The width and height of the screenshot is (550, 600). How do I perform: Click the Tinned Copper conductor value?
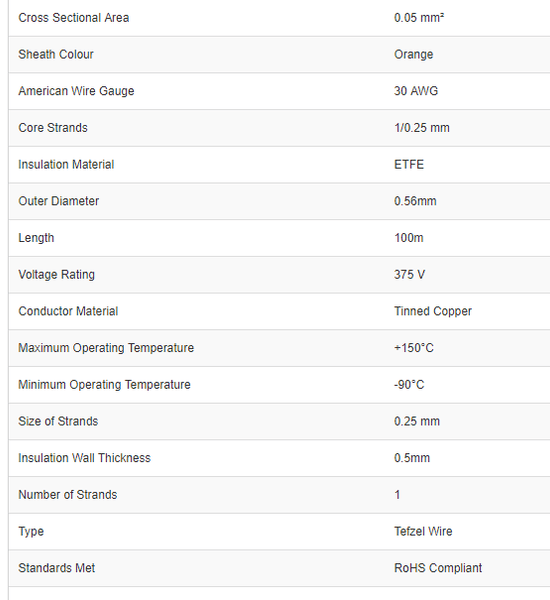point(433,311)
